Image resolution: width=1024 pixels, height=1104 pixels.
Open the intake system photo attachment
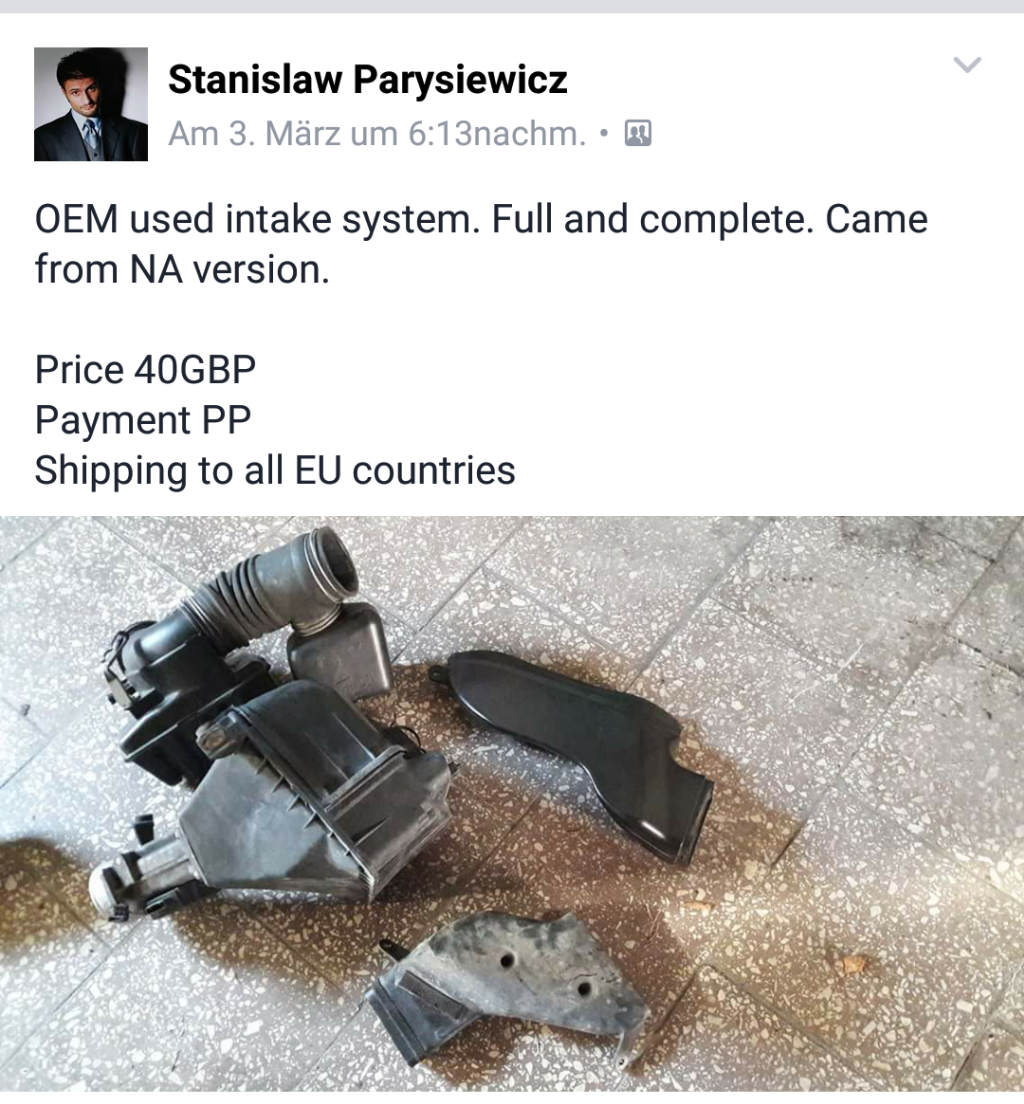pyautogui.click(x=512, y=804)
